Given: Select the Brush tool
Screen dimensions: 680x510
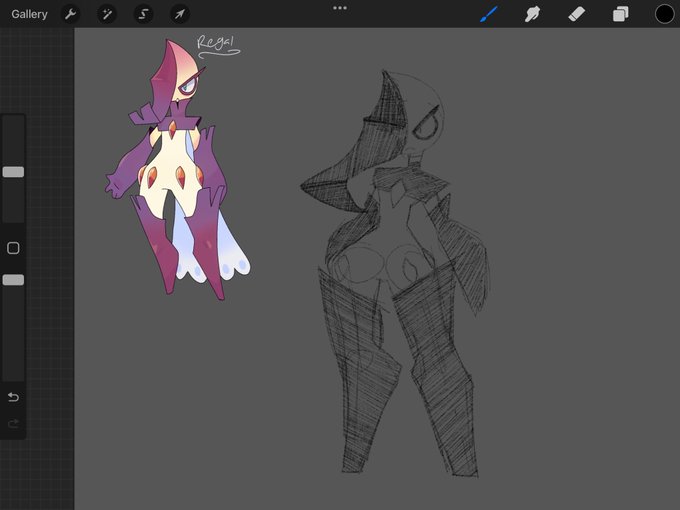Looking at the screenshot, I should [489, 14].
